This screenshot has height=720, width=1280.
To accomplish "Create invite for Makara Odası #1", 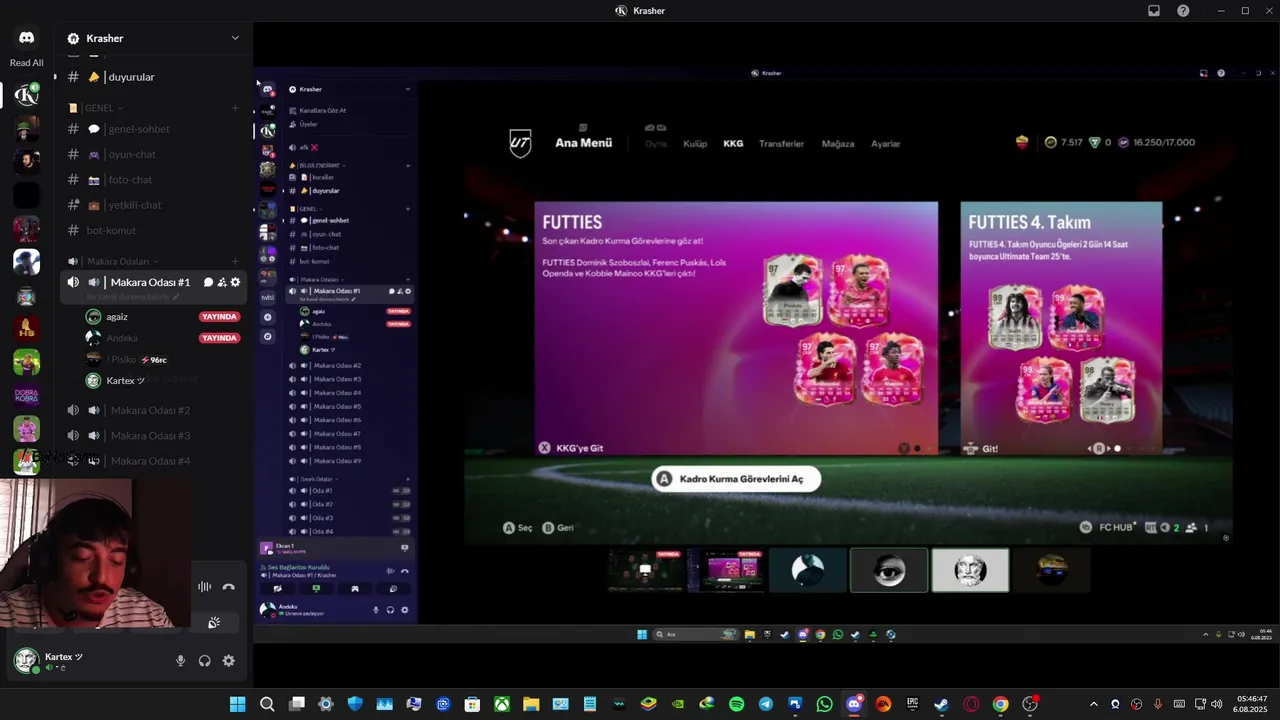I will pos(222,283).
